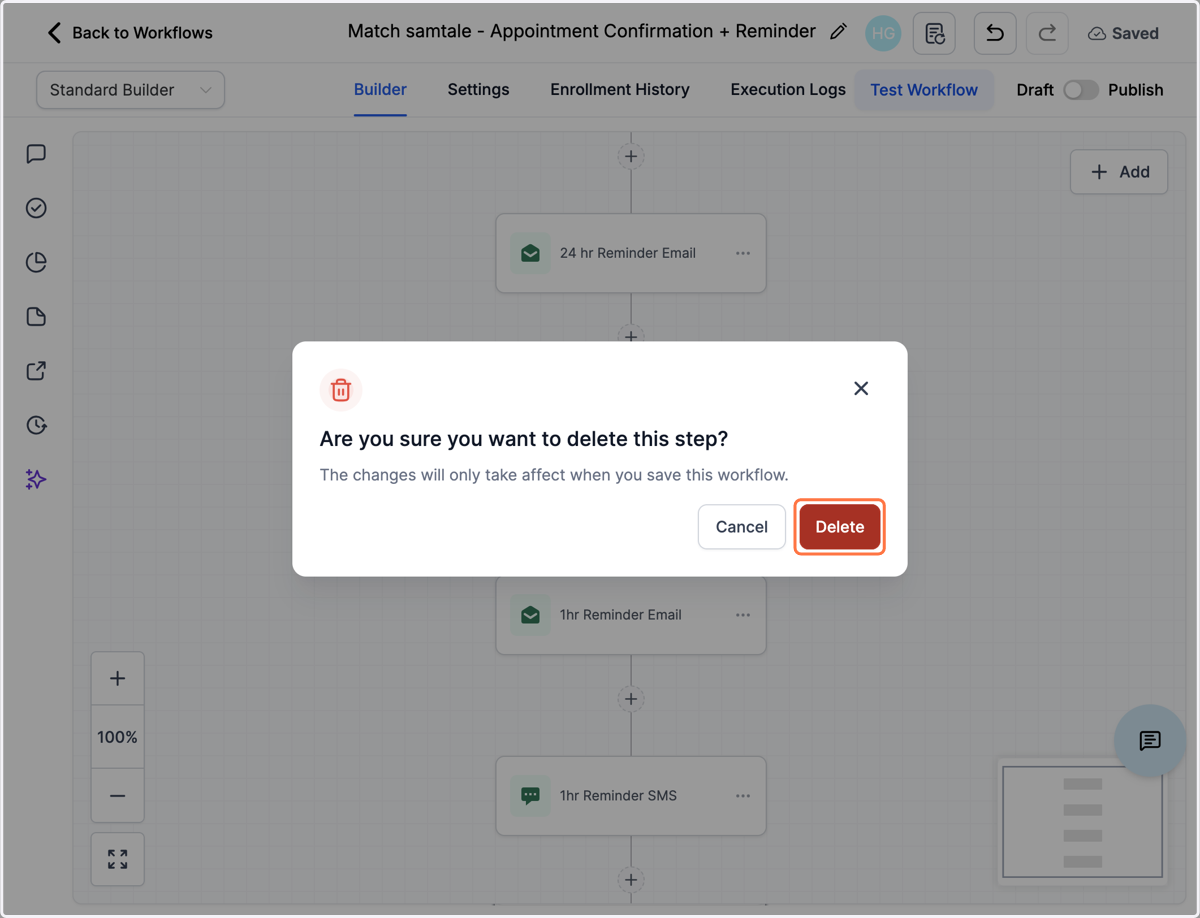Redo the last change
This screenshot has height=918, width=1200.
tap(1047, 33)
